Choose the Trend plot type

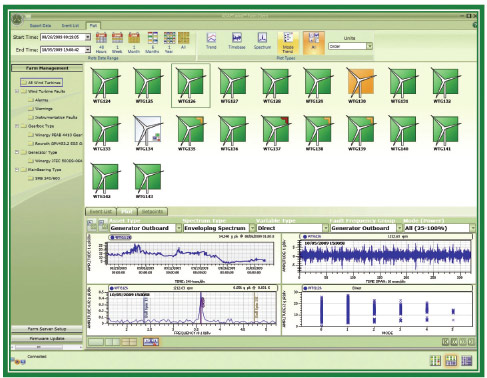[211, 41]
